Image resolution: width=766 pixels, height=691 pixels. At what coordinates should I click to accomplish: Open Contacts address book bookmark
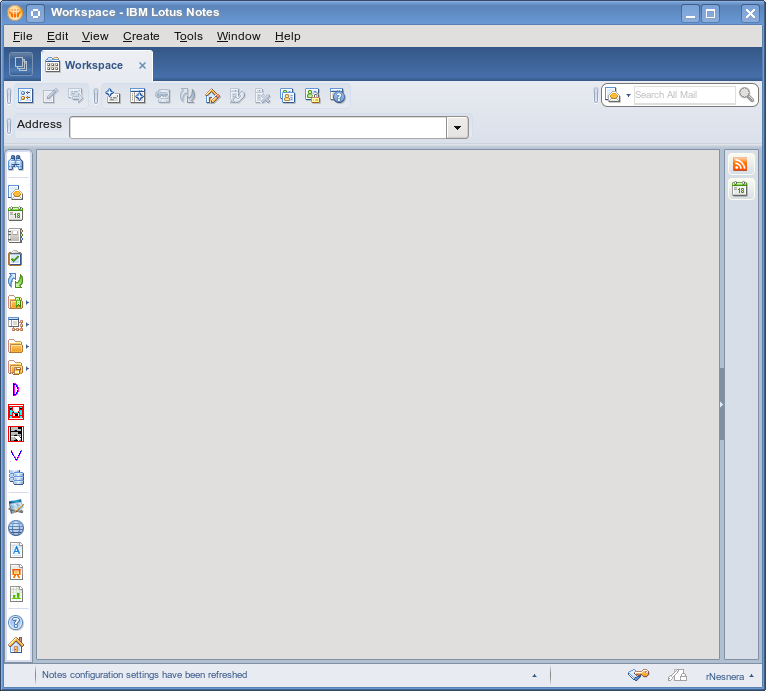[x=15, y=236]
